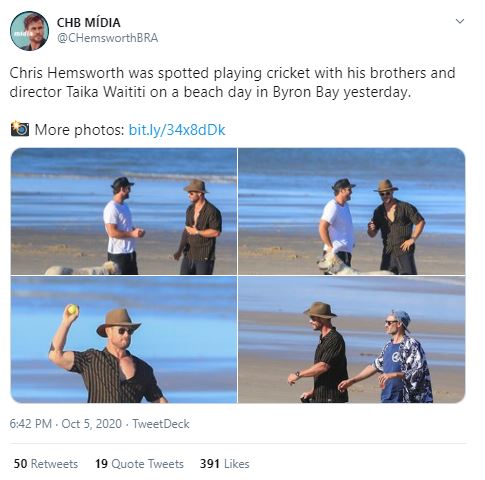Viewport: 485px width, 480px height.
Task: Click the camera emoji before More photos
Action: [x=20, y=129]
